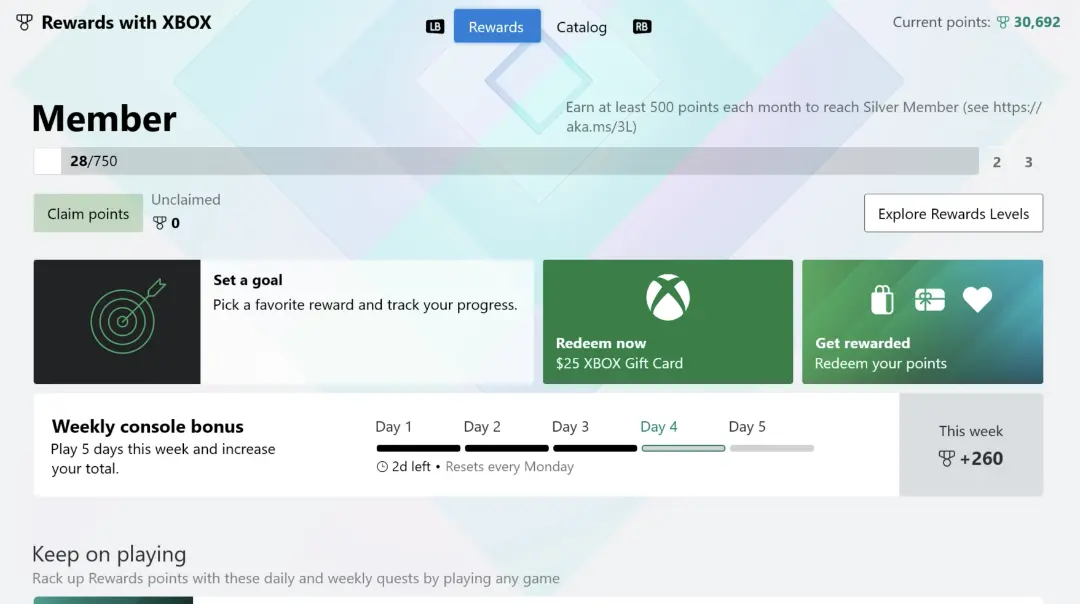Click the Day 4 progress segment

(683, 448)
